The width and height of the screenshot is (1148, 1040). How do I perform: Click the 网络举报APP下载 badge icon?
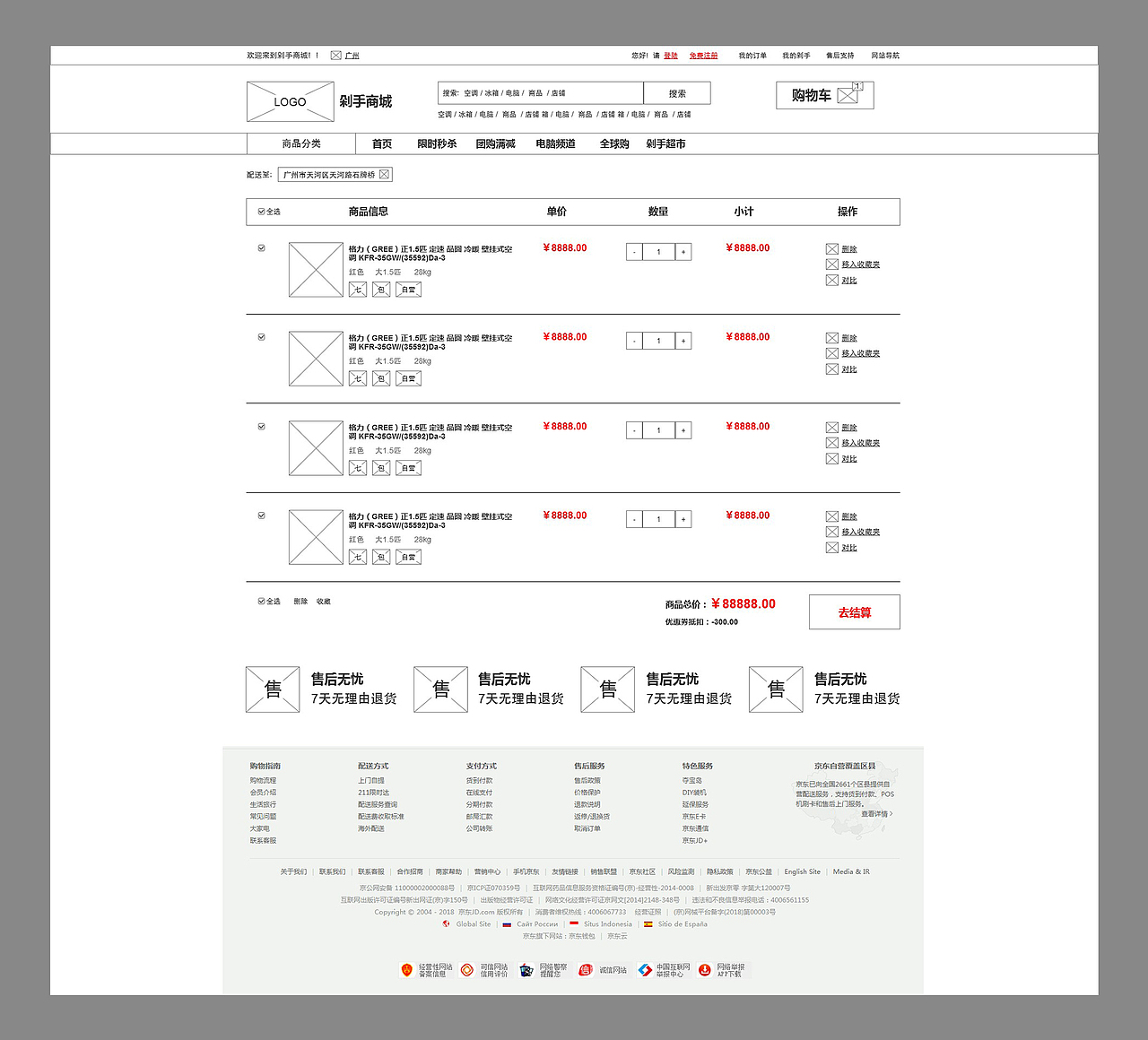point(705,970)
